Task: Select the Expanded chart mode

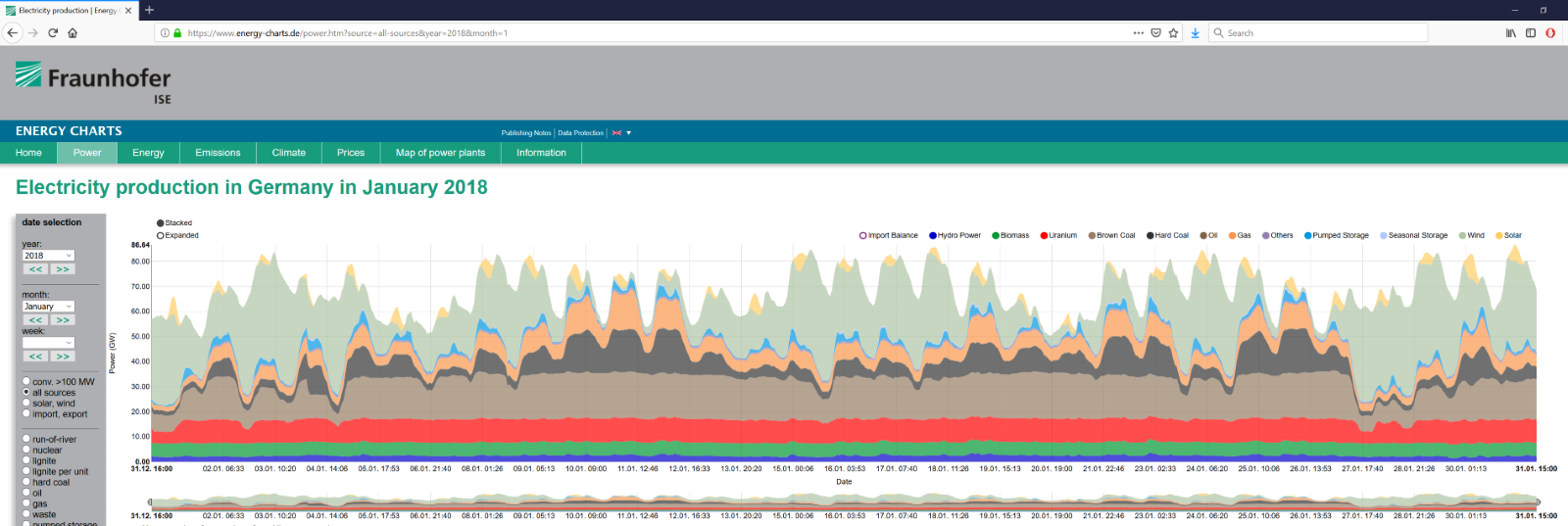Action: coord(161,235)
